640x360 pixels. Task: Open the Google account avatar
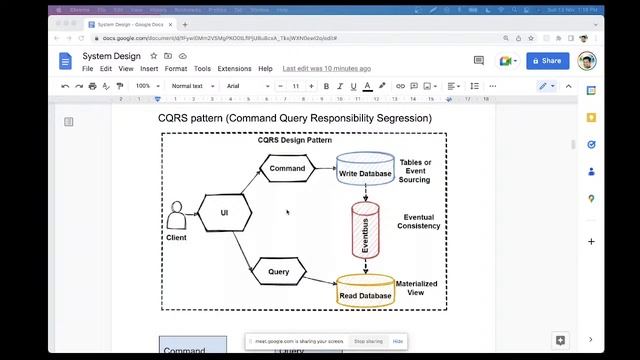click(587, 61)
